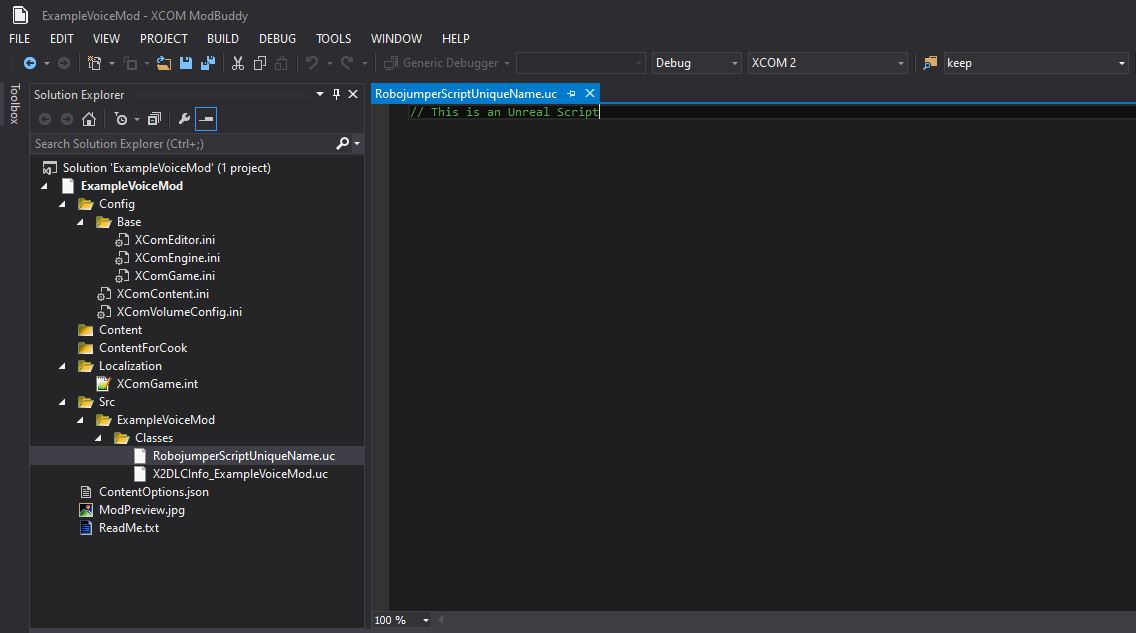The width and height of the screenshot is (1136, 633).
Task: Click the Open File folder icon
Action: (164, 63)
